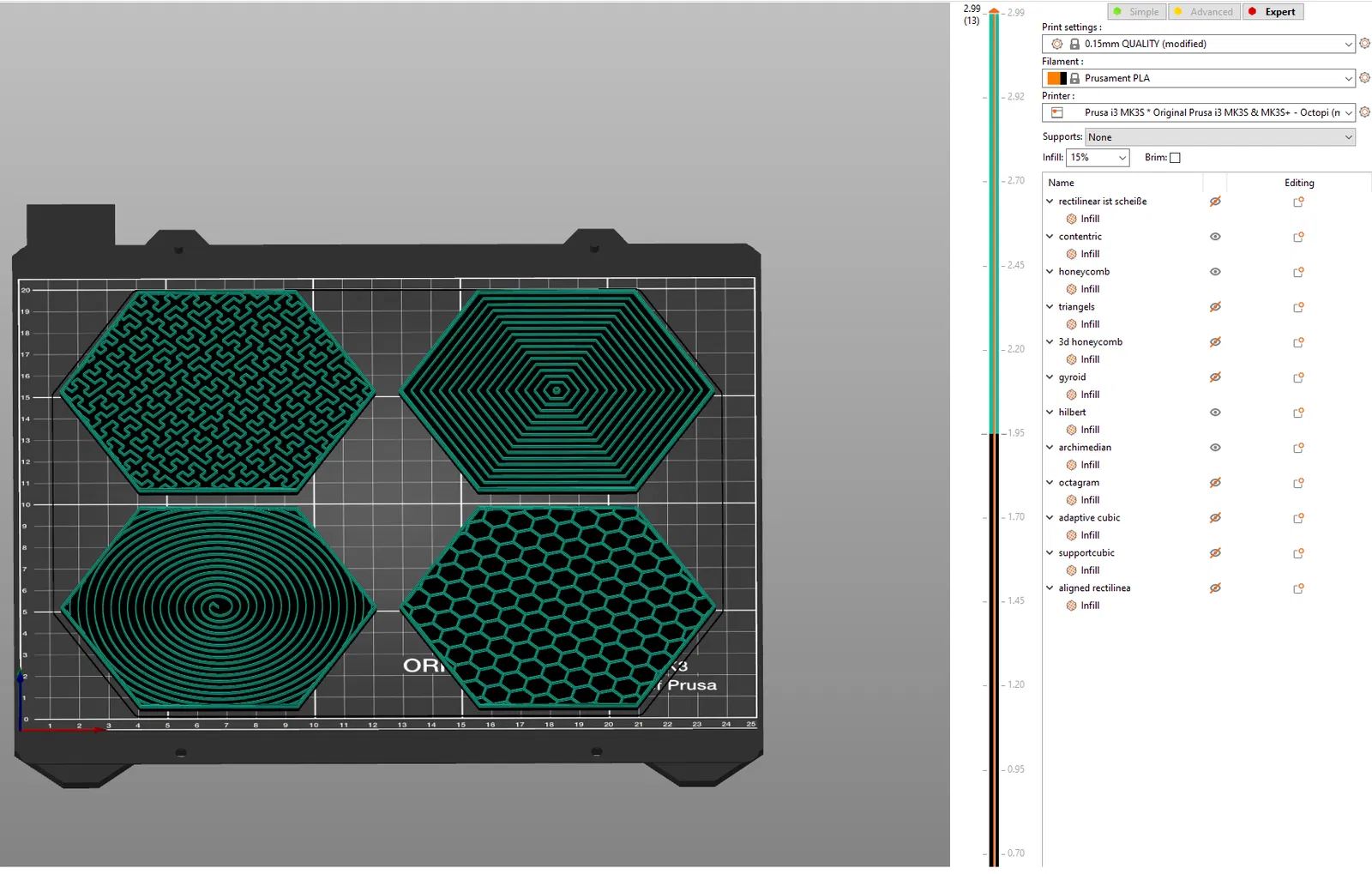The width and height of the screenshot is (1372, 874).
Task: Open the Supports dropdown set to None
Action: coord(1220,137)
